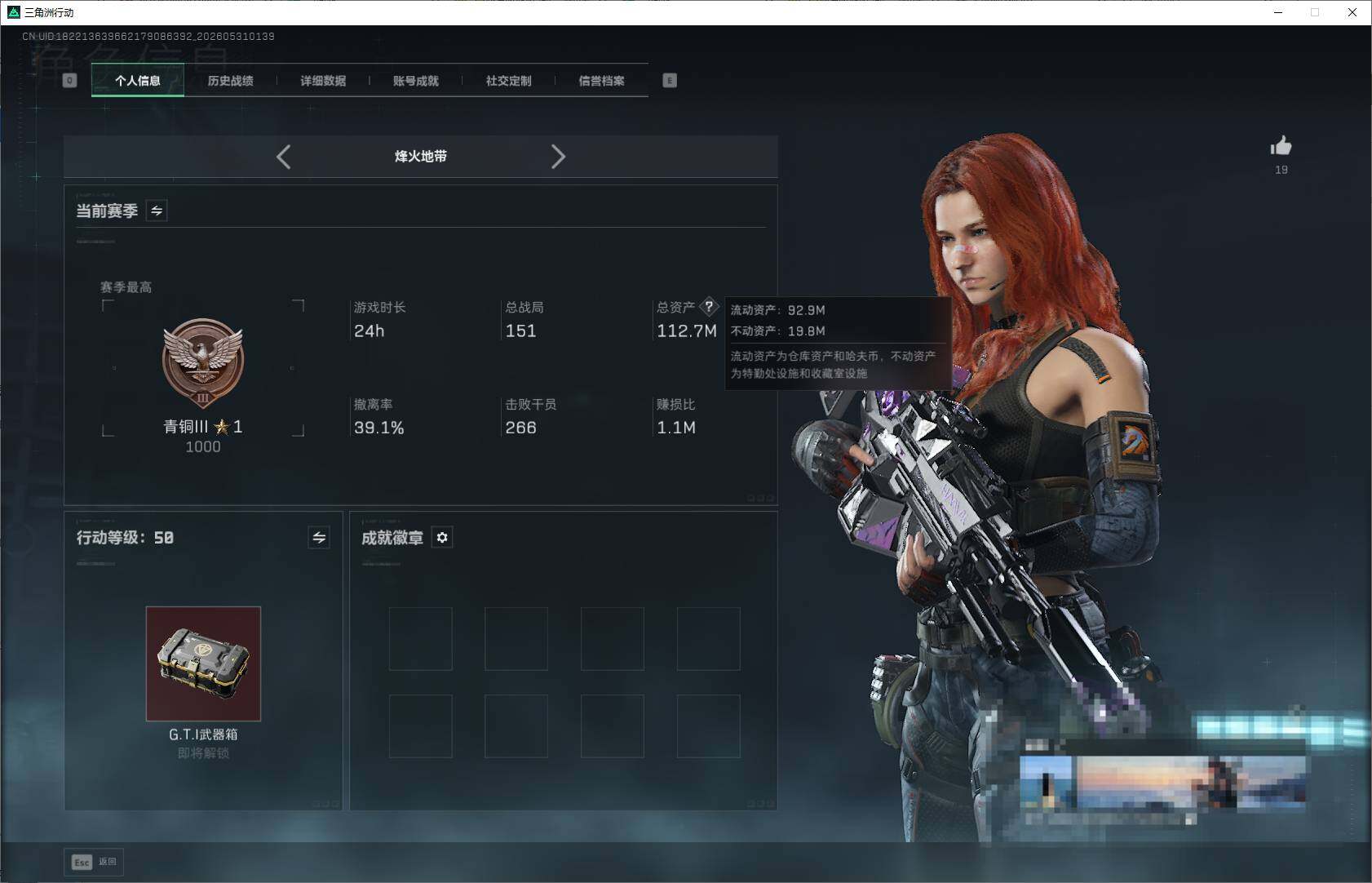Click the Q key previous-tab icon
Viewport: 1372px width, 883px height.
(x=69, y=80)
